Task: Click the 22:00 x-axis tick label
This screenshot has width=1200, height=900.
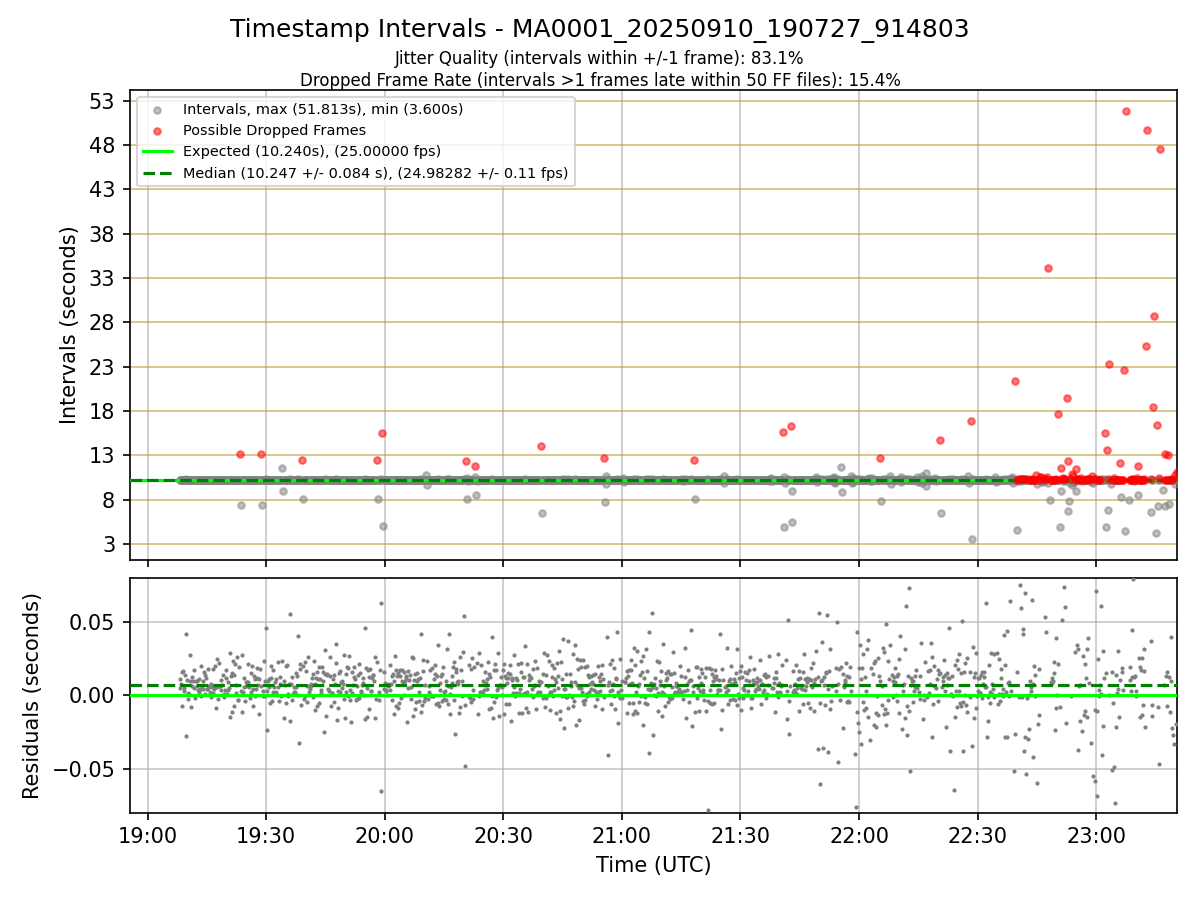Action: tap(859, 834)
